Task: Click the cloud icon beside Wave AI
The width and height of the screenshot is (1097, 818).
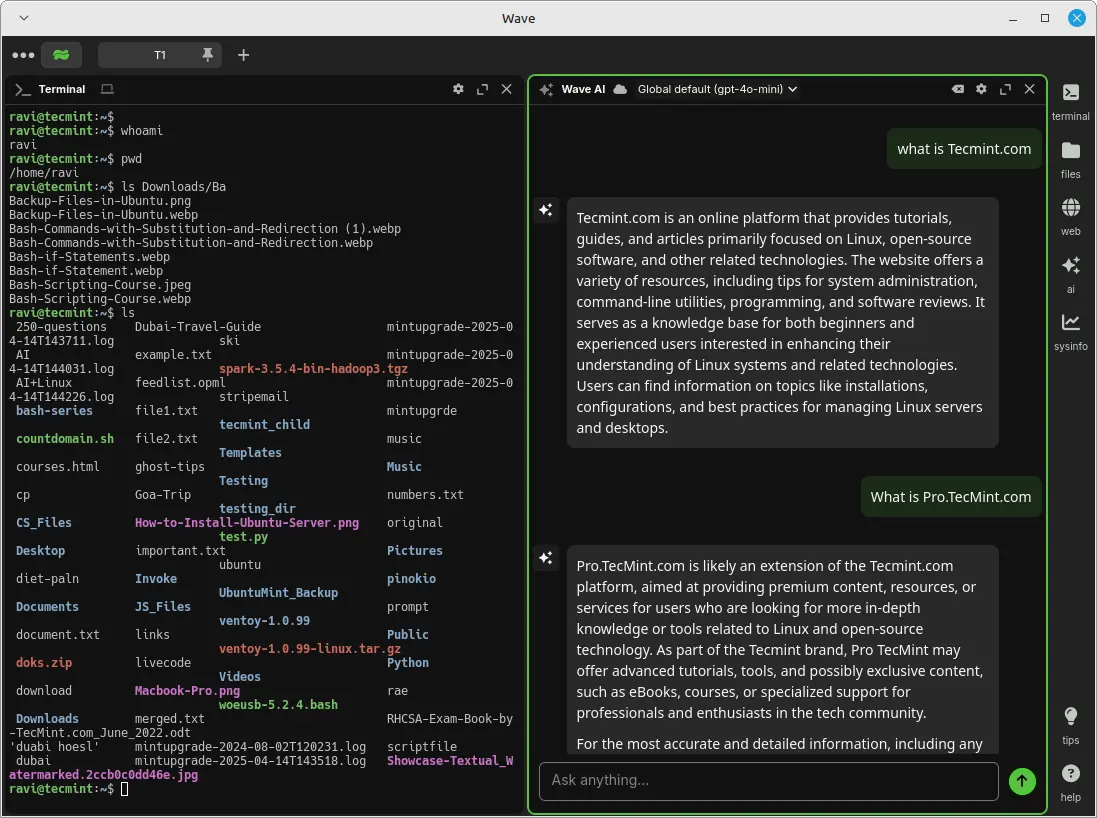Action: coord(620,89)
